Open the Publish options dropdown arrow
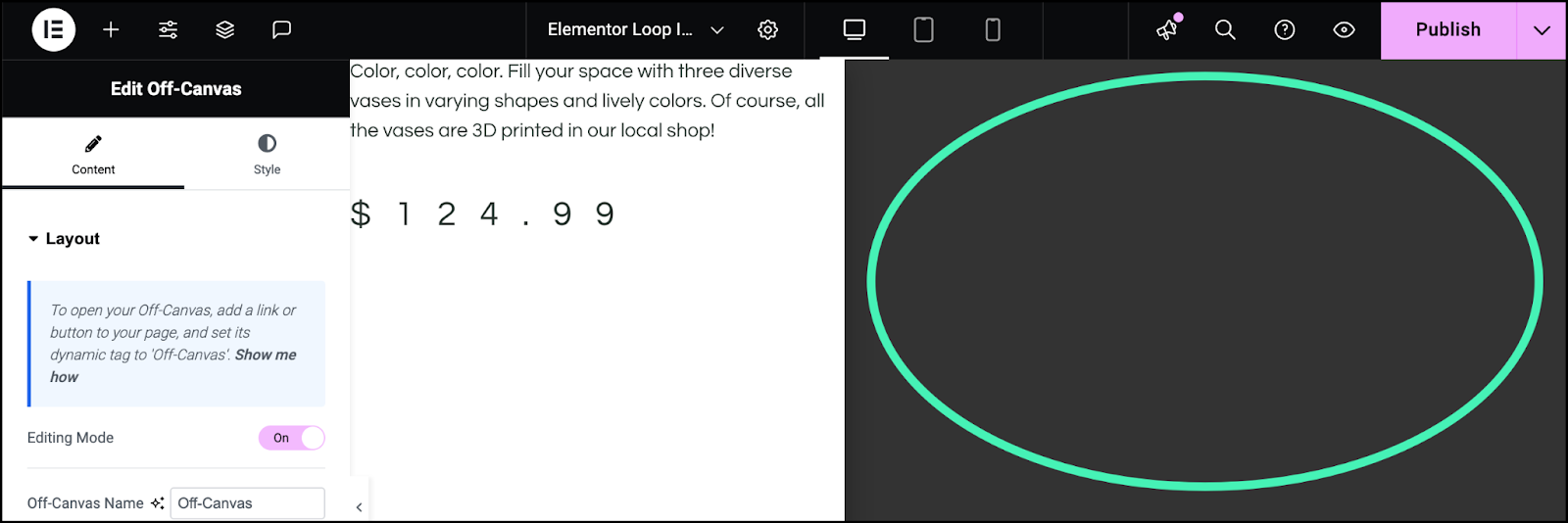The width and height of the screenshot is (1568, 523). pos(1542,29)
